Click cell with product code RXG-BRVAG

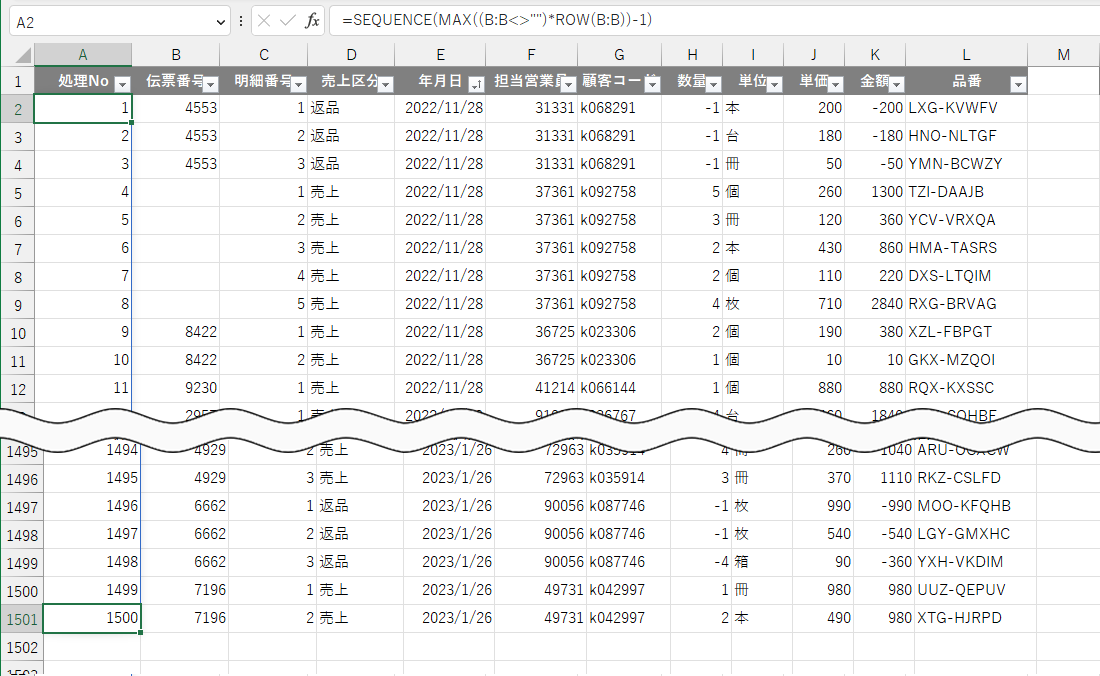(966, 304)
